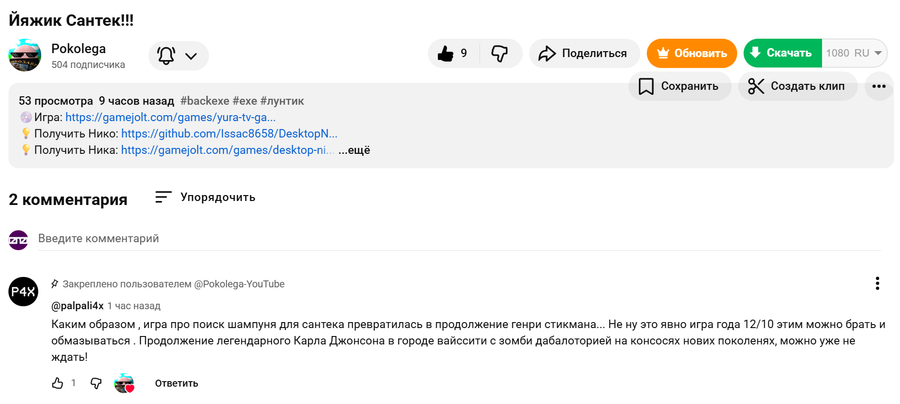900x404 pixels.
Task: Like the video with thumbs-up icon
Action: click(x=452, y=54)
